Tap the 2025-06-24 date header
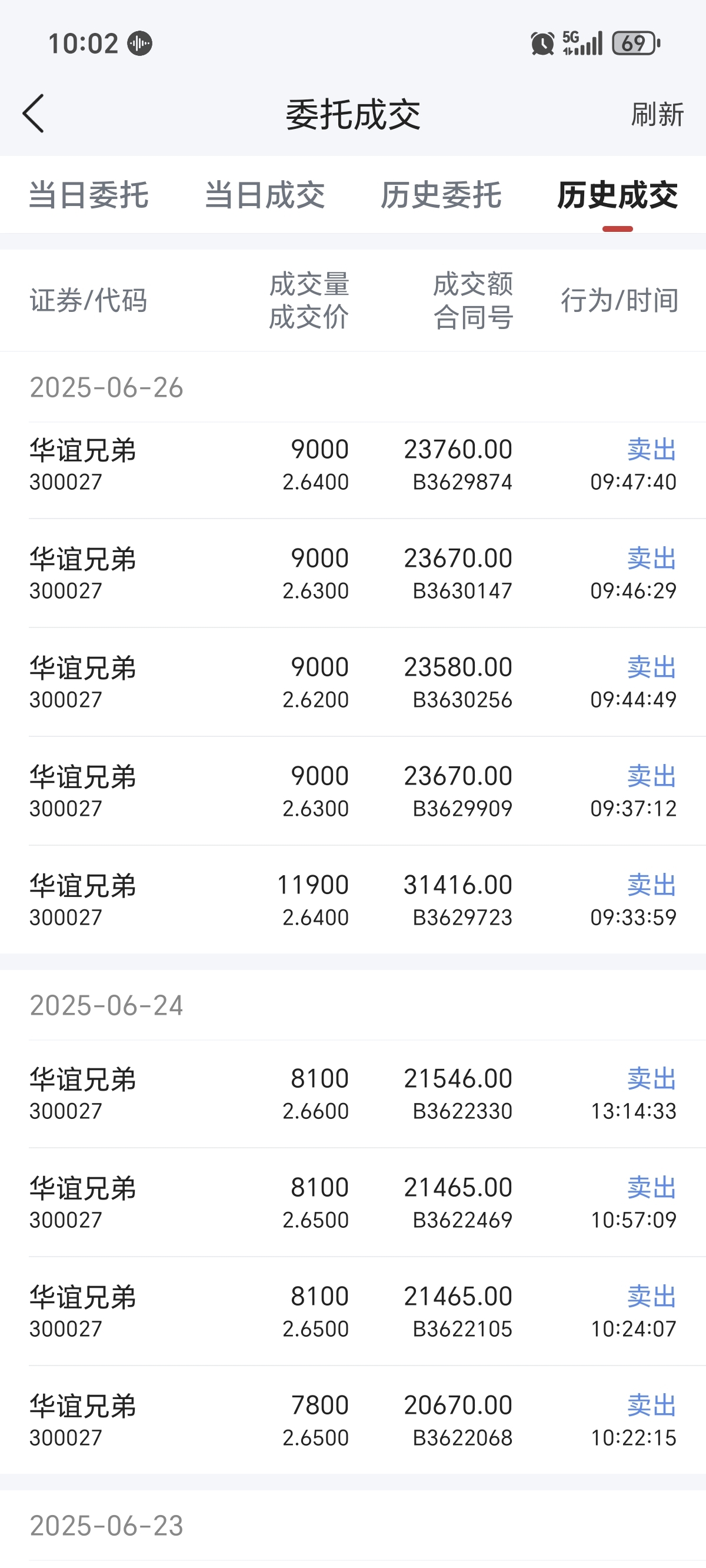The image size is (706, 1568). (106, 1005)
